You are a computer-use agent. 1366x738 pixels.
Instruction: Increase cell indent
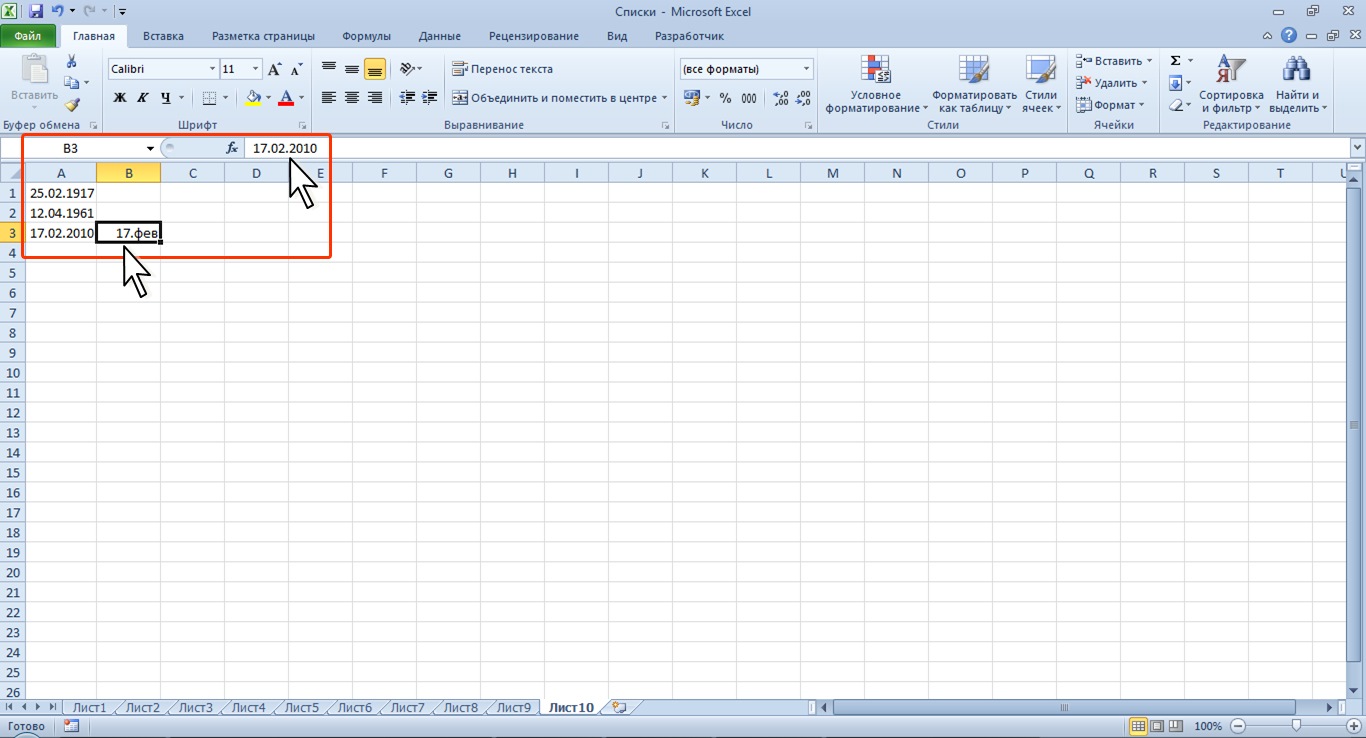431,98
